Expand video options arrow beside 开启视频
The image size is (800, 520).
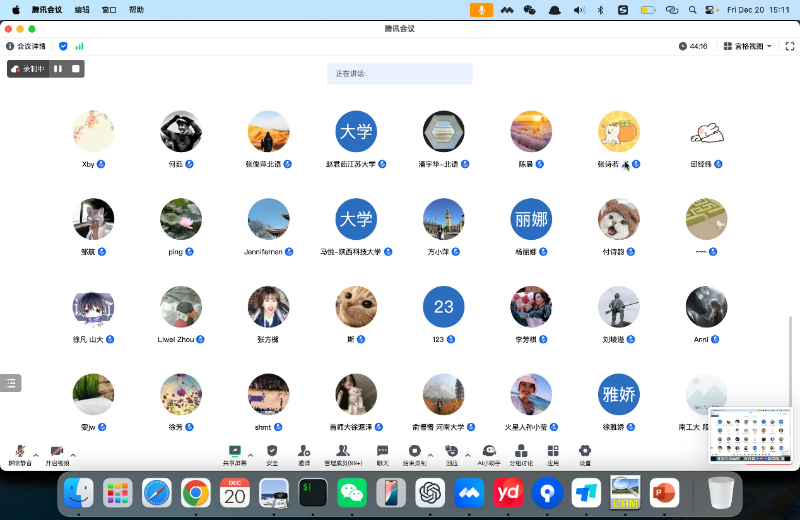click(x=73, y=455)
